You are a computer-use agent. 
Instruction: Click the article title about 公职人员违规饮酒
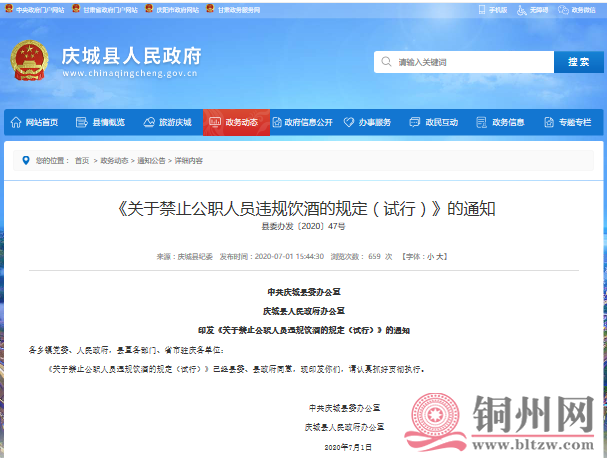pyautogui.click(x=306, y=209)
